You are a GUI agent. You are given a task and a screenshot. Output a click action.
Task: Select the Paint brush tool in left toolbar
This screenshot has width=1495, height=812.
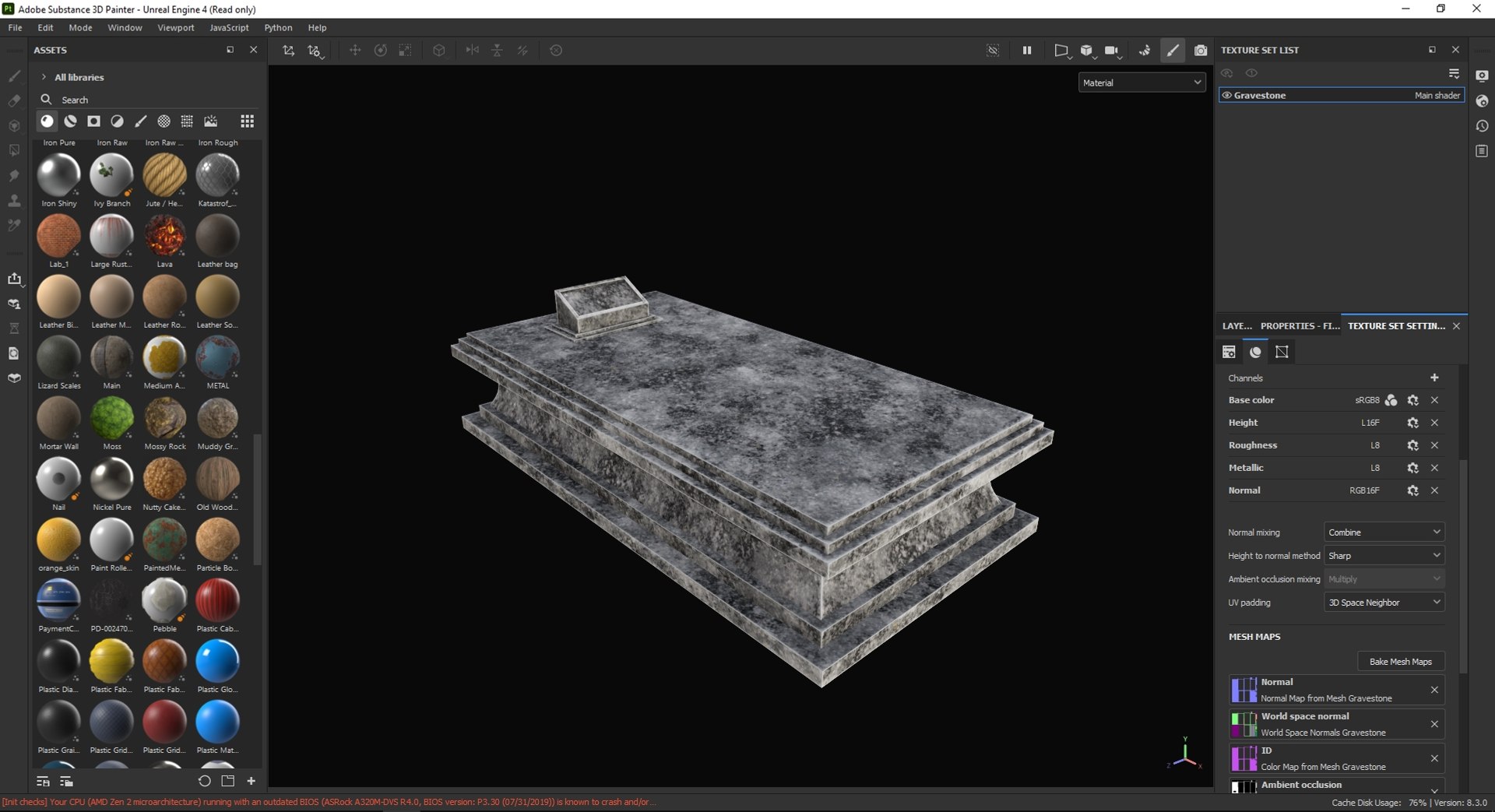[14, 76]
